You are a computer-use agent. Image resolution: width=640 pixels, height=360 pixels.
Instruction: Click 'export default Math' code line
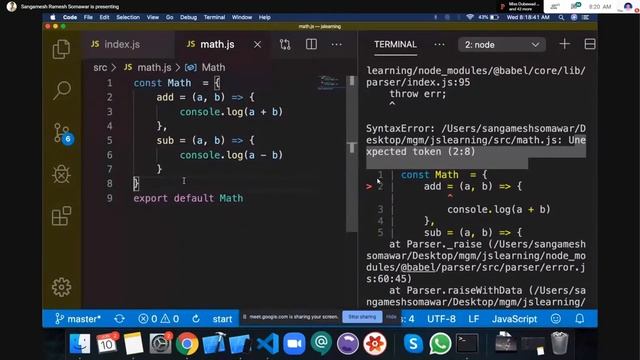(188, 198)
